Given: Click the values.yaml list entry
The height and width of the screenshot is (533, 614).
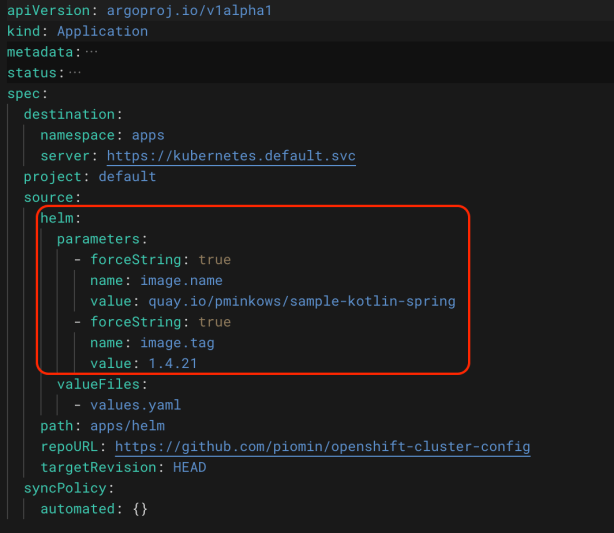Looking at the screenshot, I should (135, 405).
